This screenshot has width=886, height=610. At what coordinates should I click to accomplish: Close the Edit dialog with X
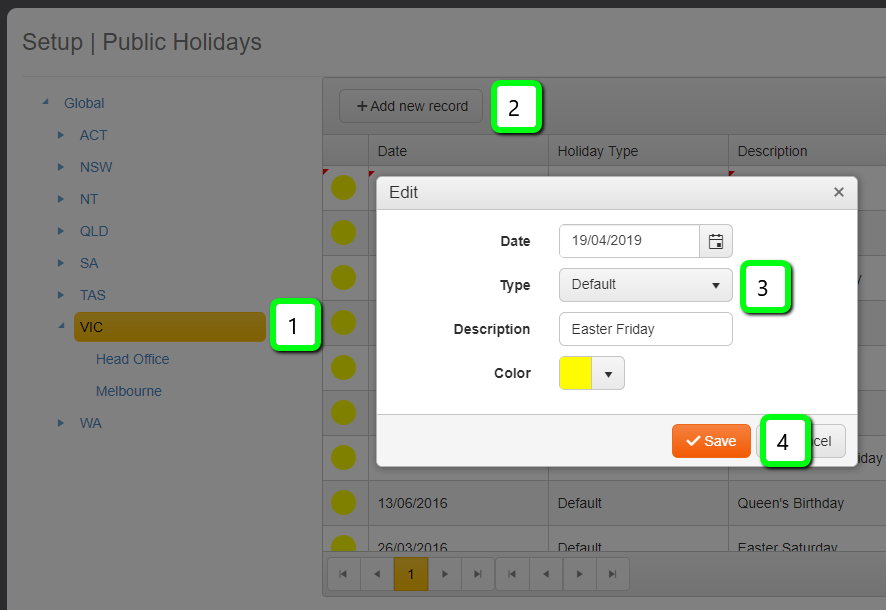click(839, 192)
